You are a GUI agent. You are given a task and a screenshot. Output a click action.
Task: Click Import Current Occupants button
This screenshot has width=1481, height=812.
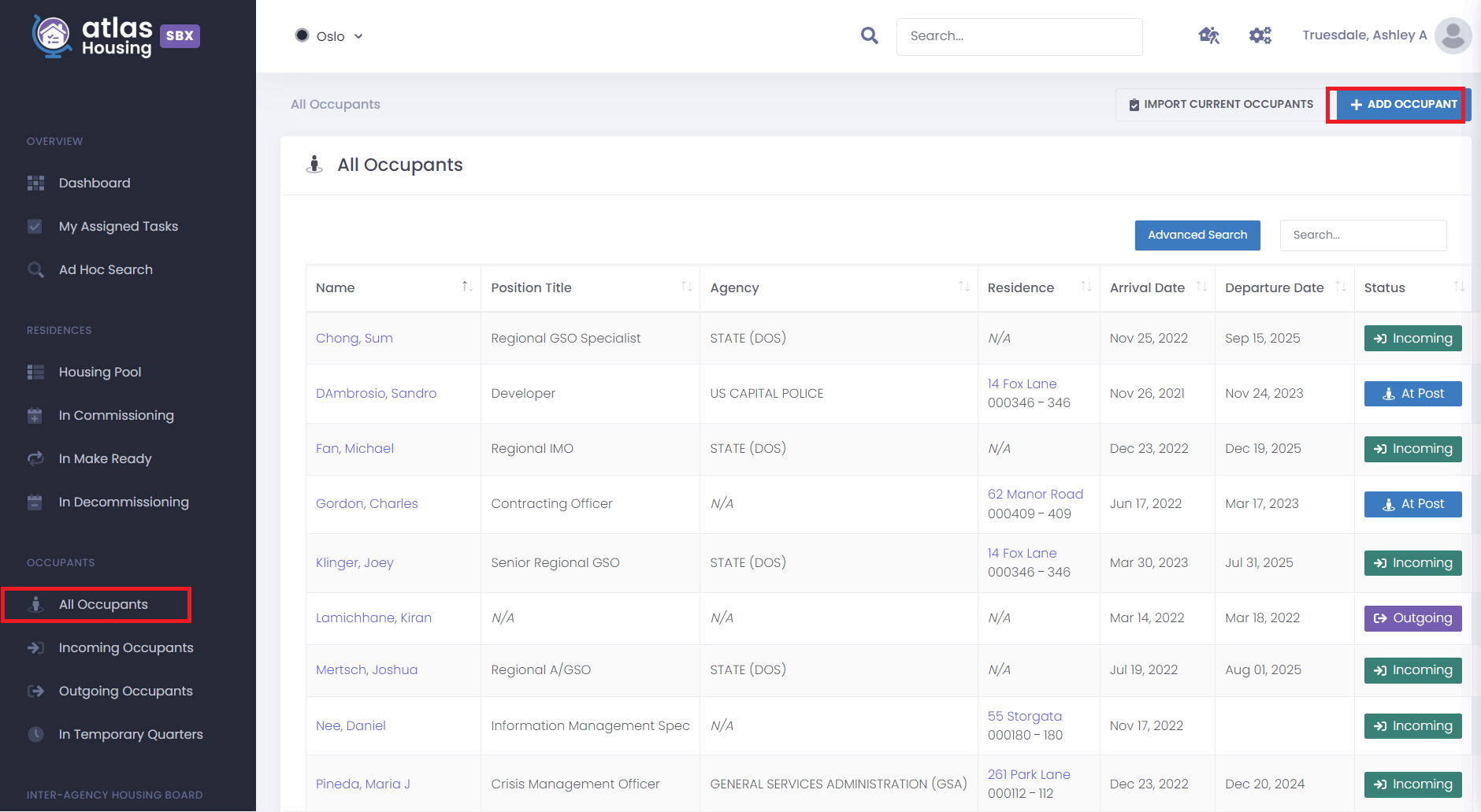[x=1220, y=104]
